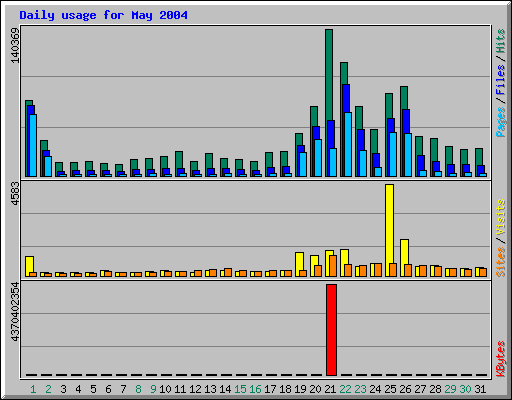Click the day 29 axis label
Image resolution: width=512 pixels, height=400 pixels.
point(450,389)
